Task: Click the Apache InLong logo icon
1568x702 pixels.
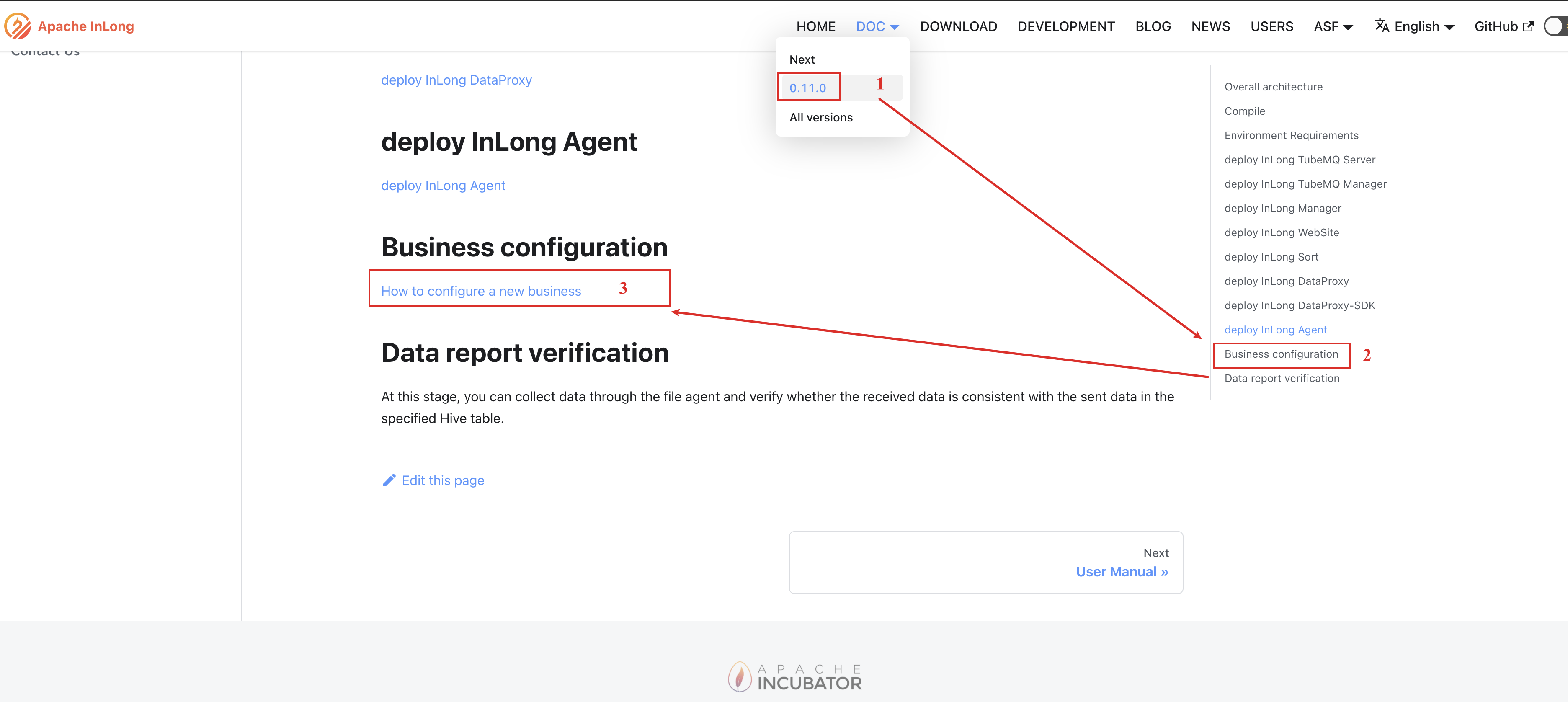Action: [x=18, y=26]
